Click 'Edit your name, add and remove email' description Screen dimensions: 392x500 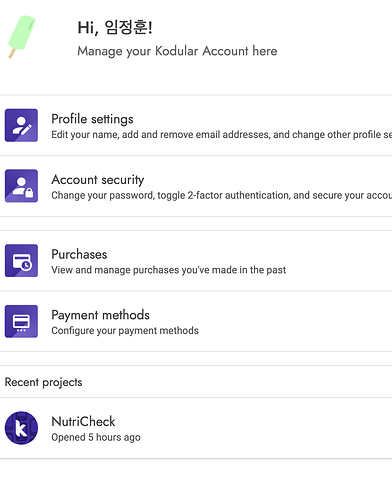(221, 135)
